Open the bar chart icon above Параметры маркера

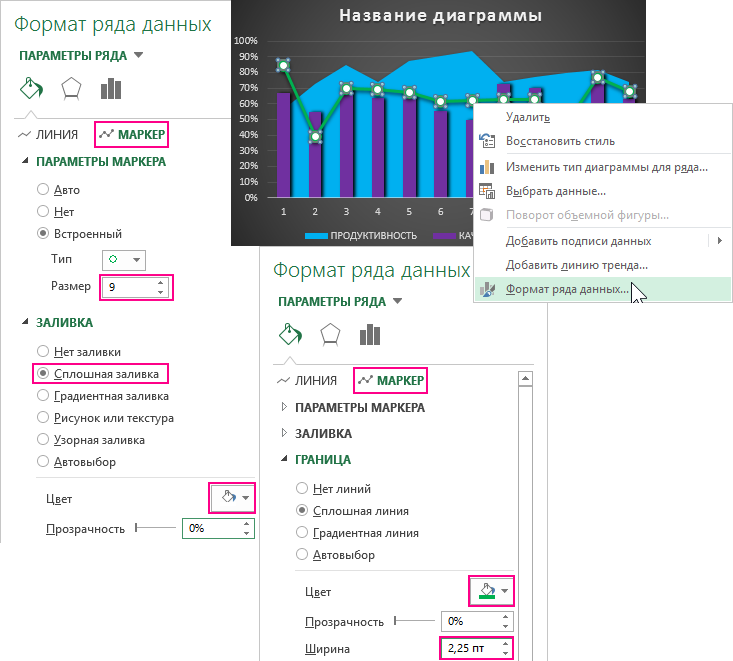pyautogui.click(x=111, y=89)
